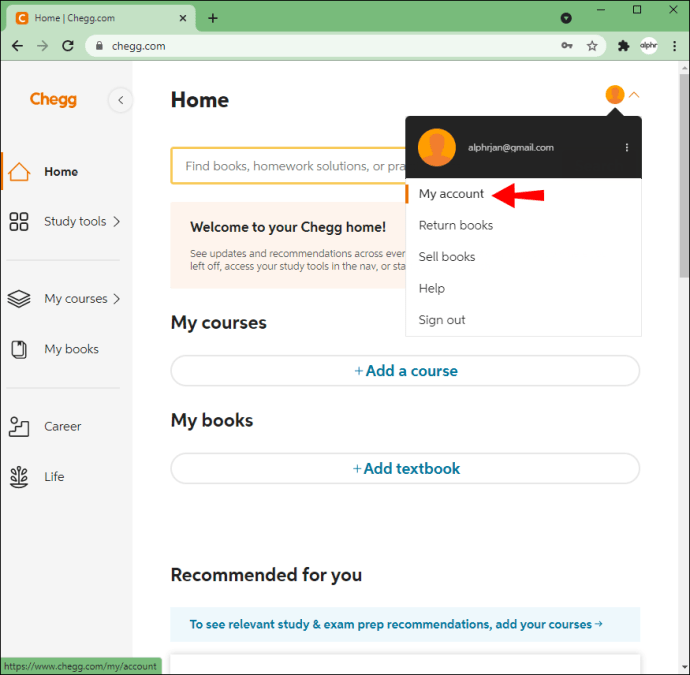690x675 pixels.
Task: Open Study tools label in sidebar
Action: click(75, 221)
